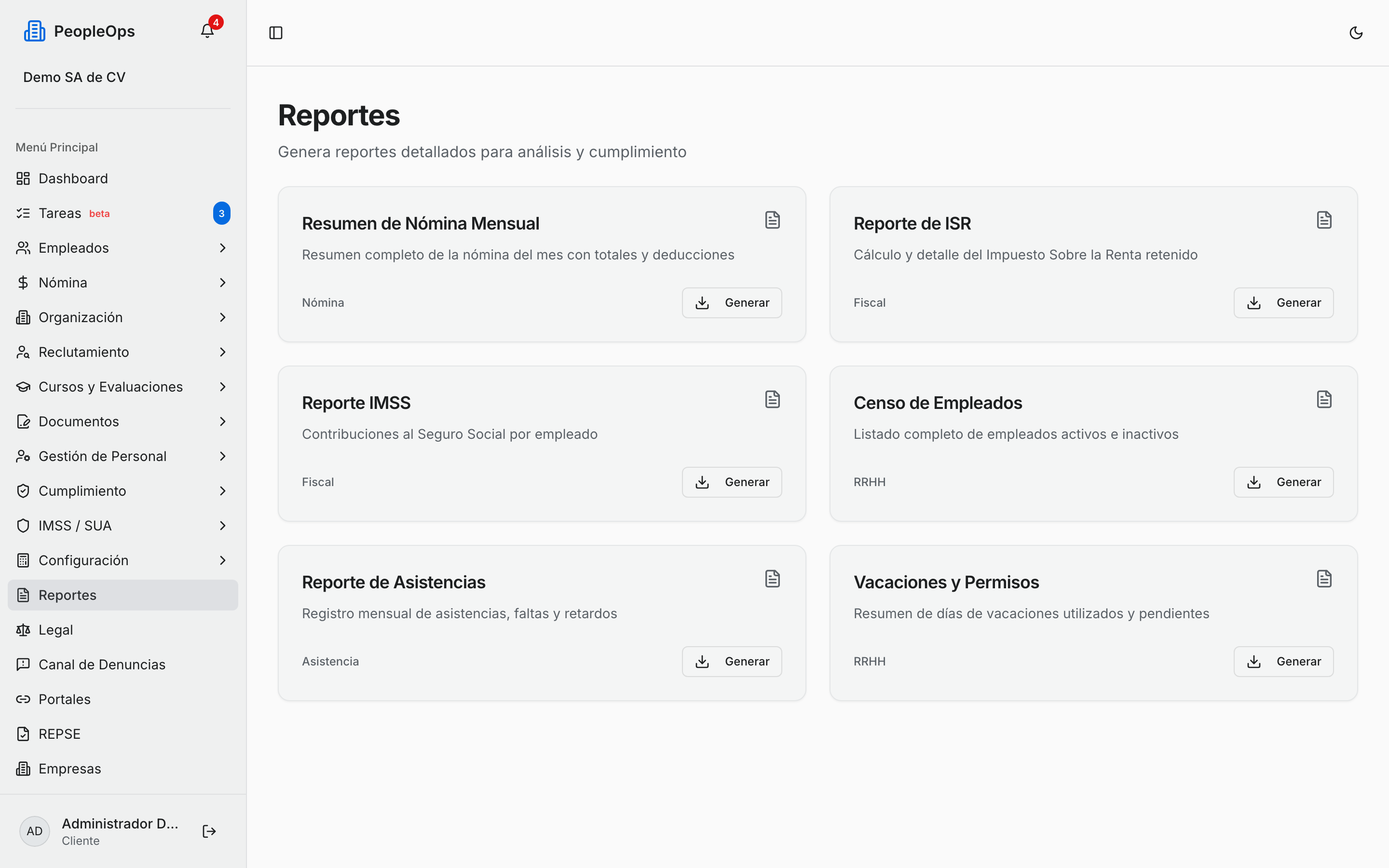Toggle dark mode with moon icon
The width and height of the screenshot is (1389, 868).
(1356, 33)
